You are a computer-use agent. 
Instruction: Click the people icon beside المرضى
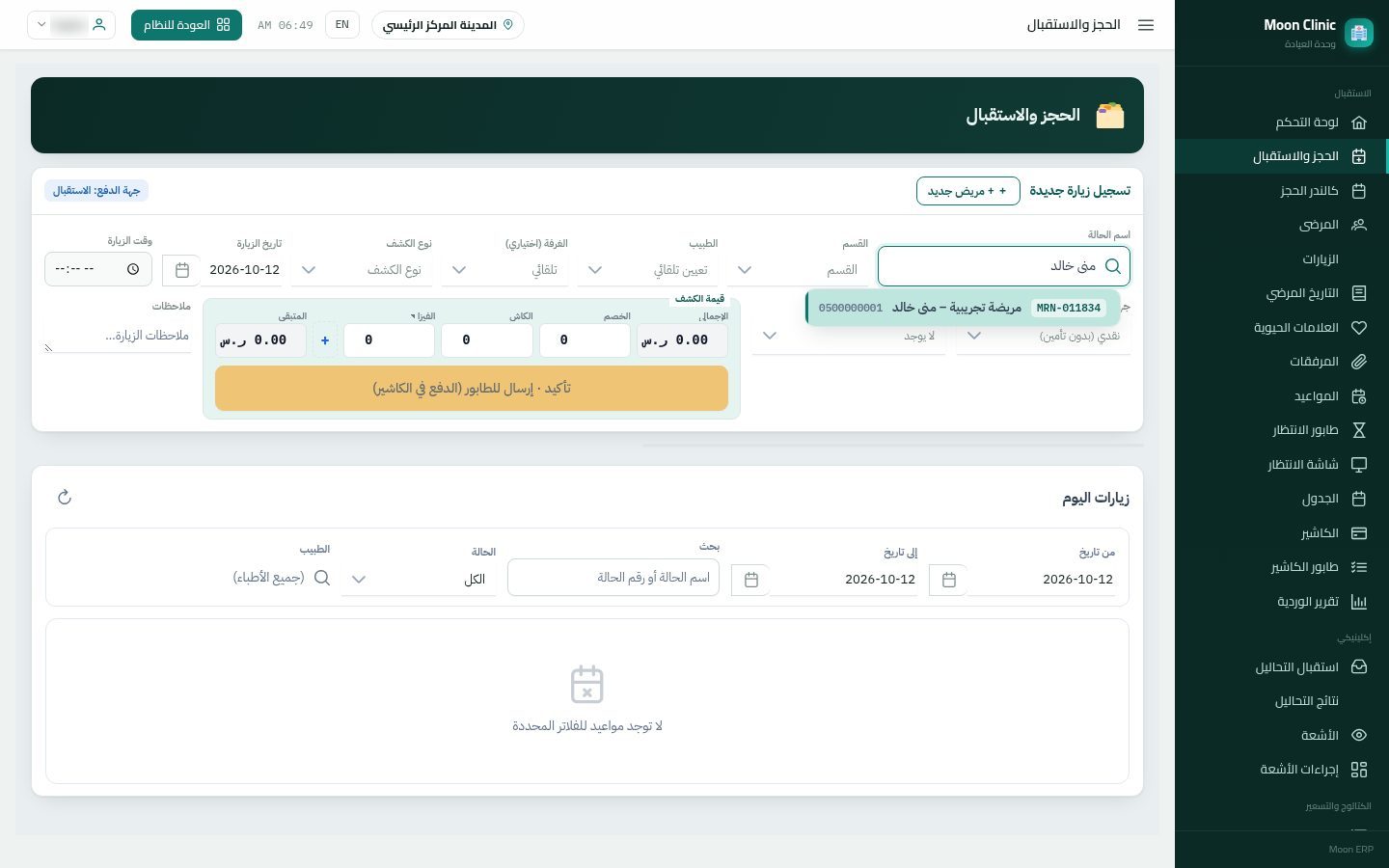[1359, 225]
